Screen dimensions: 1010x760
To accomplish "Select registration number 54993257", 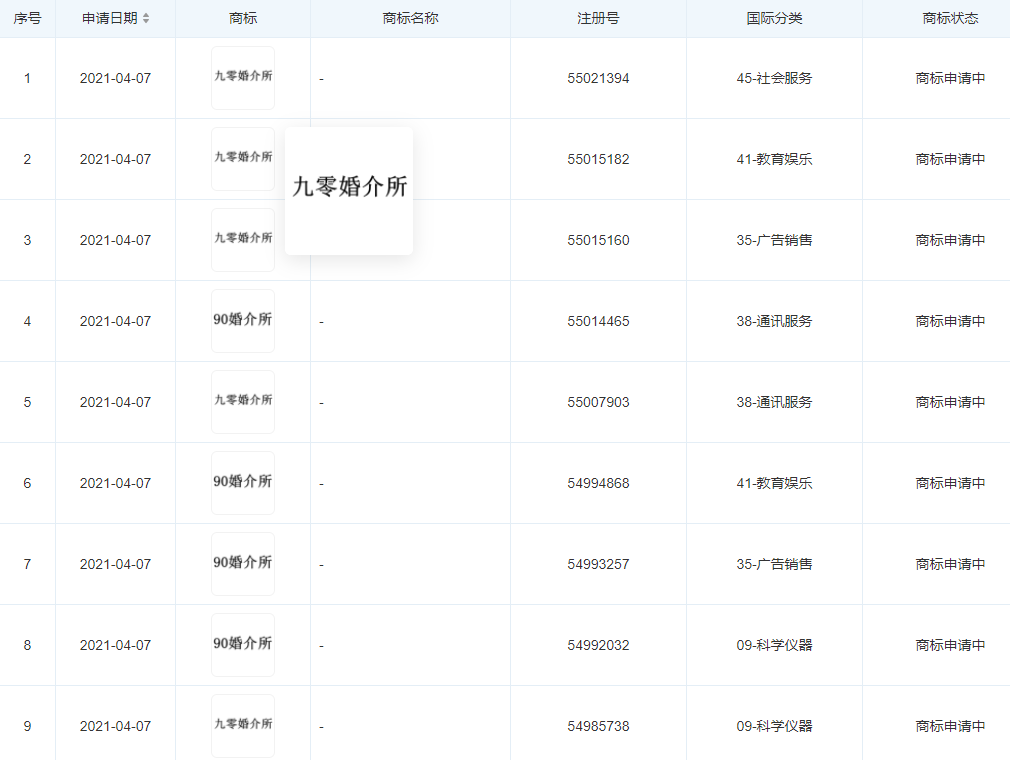I will tap(598, 565).
